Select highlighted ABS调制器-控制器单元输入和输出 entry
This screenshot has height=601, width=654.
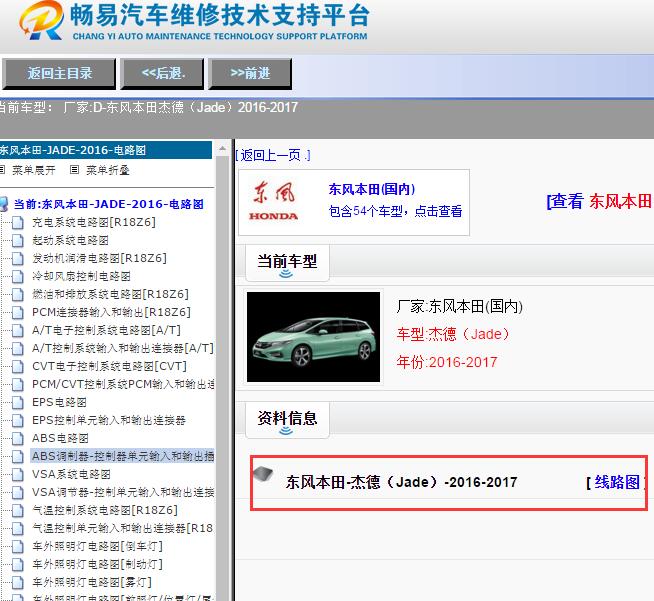[x=123, y=456]
